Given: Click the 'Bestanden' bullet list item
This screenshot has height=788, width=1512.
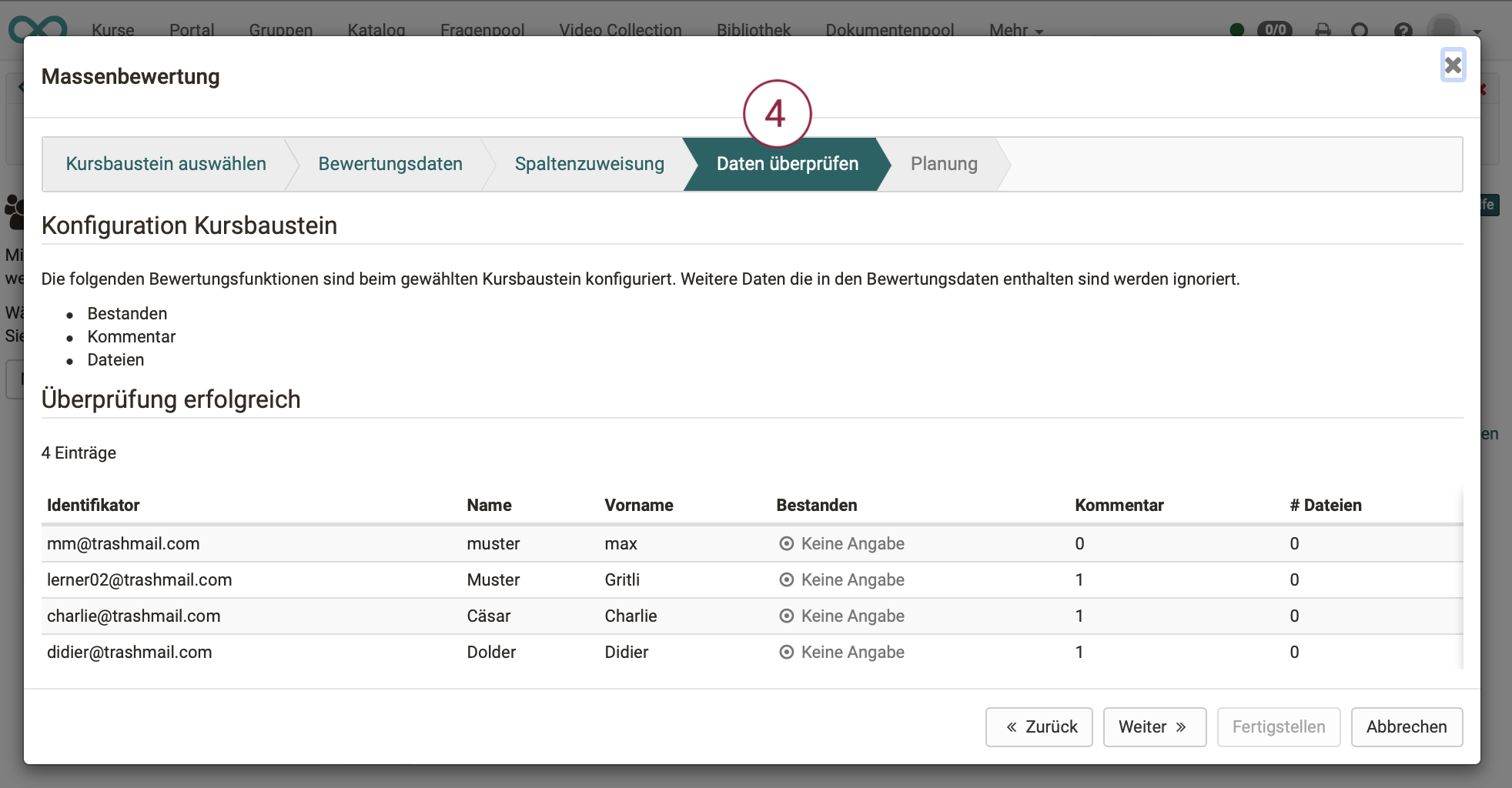Looking at the screenshot, I should [x=127, y=314].
